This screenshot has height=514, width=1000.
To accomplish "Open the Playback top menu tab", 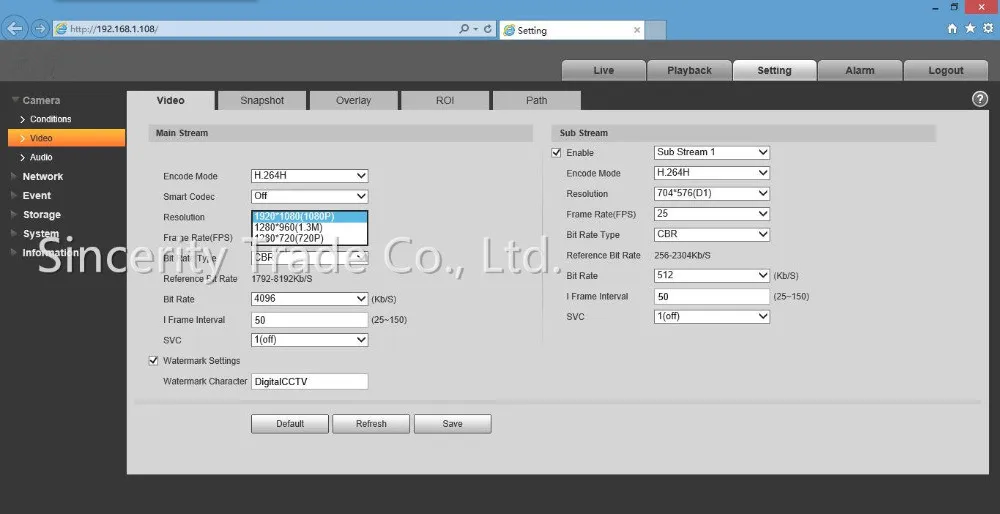I will pos(689,71).
